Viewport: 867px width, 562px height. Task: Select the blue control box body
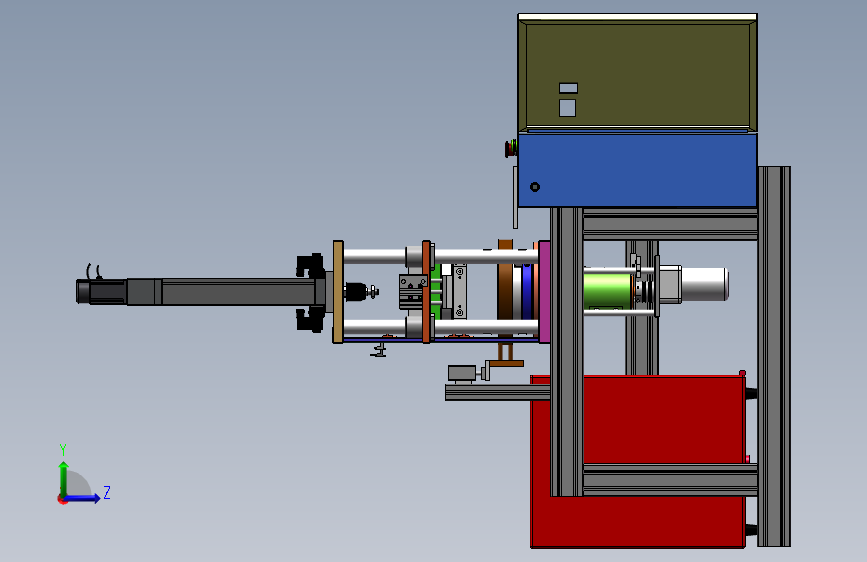coord(638,170)
